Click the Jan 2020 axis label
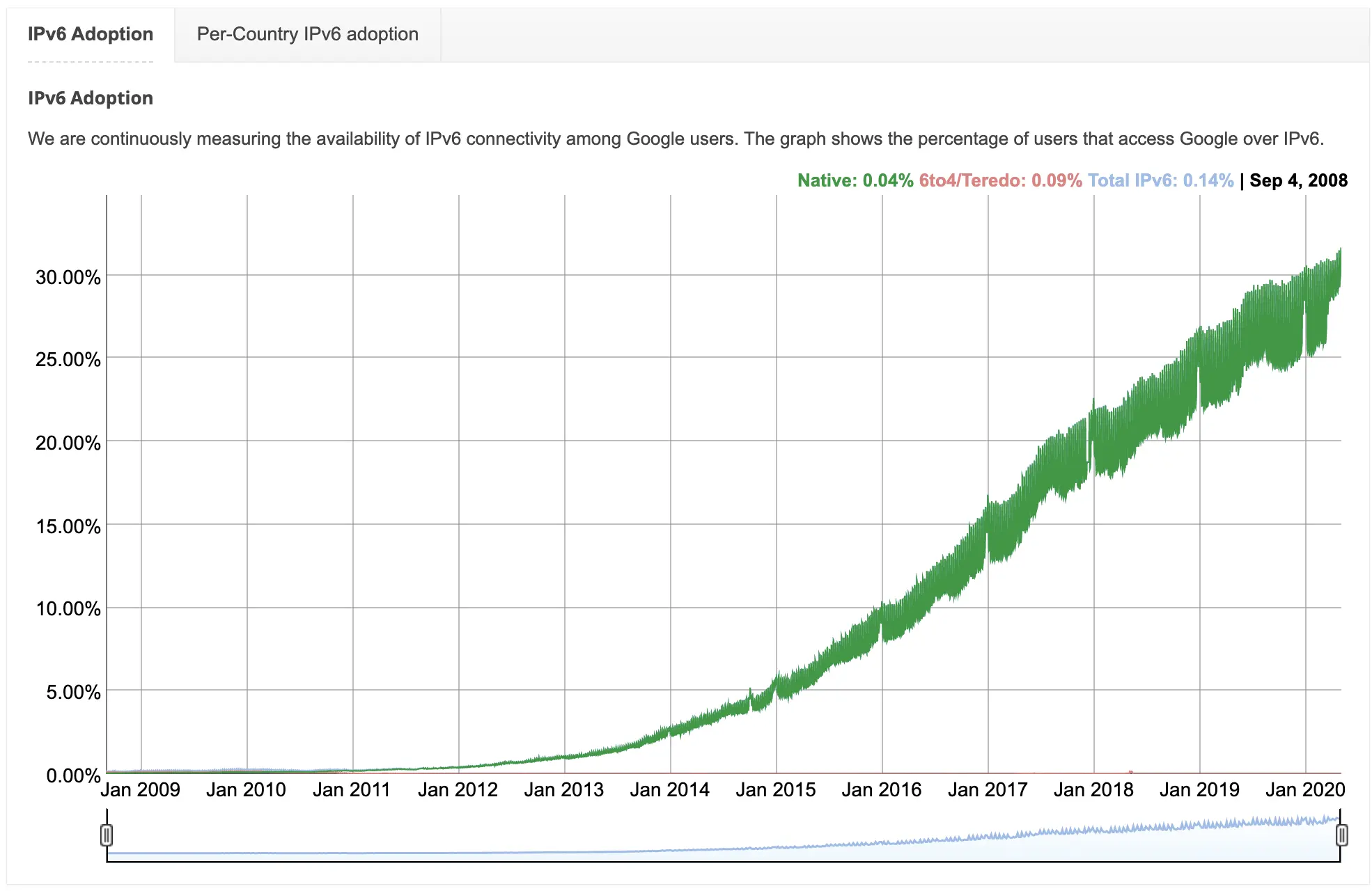This screenshot has height=891, width=1372. pyautogui.click(x=1307, y=789)
